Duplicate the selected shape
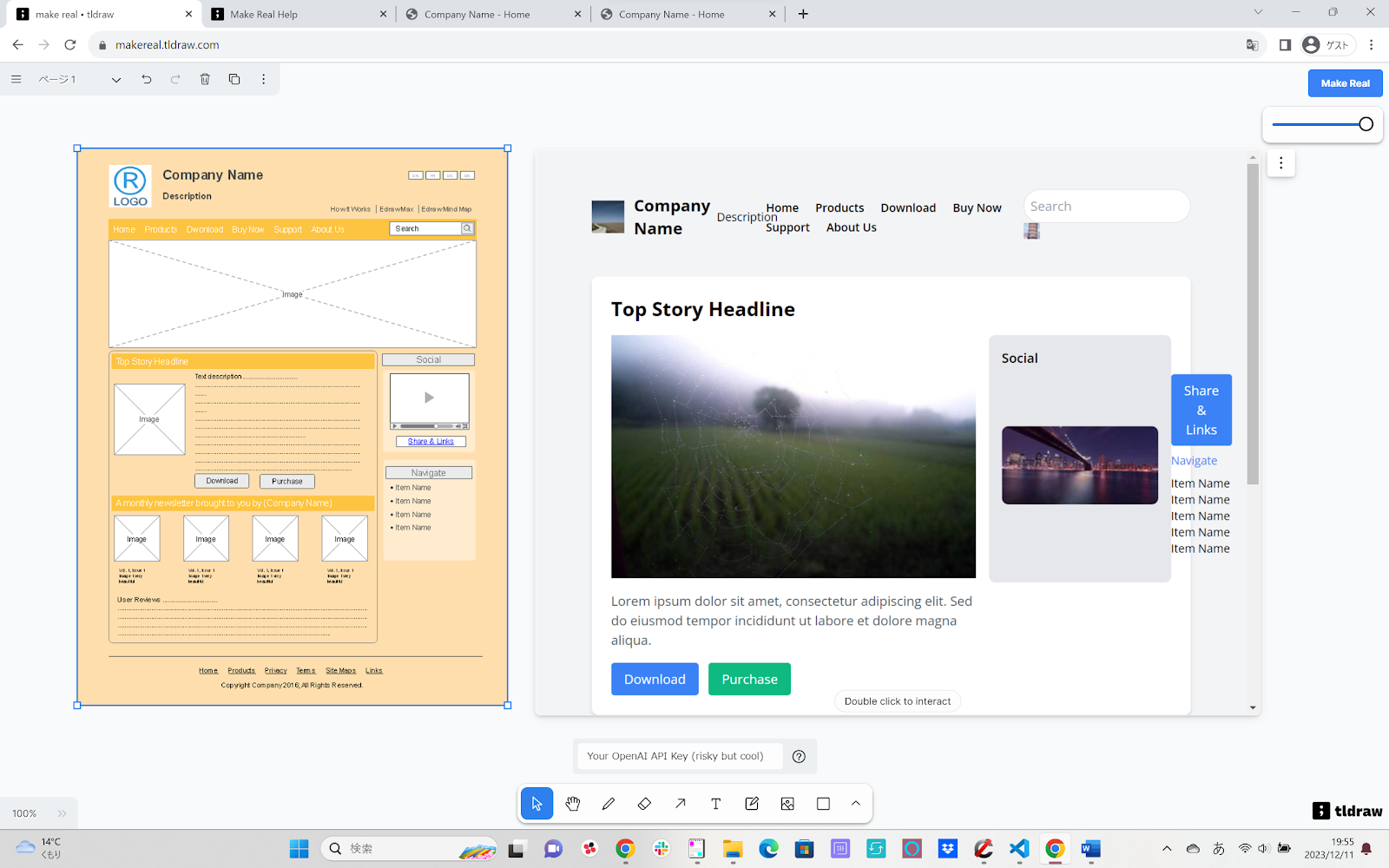Screen dimensions: 1389x868 tap(234, 79)
